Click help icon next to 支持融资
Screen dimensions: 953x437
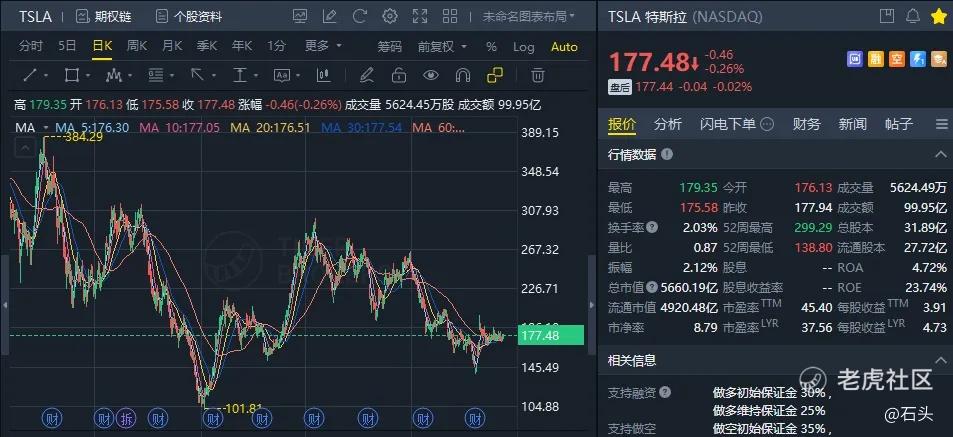click(x=666, y=393)
